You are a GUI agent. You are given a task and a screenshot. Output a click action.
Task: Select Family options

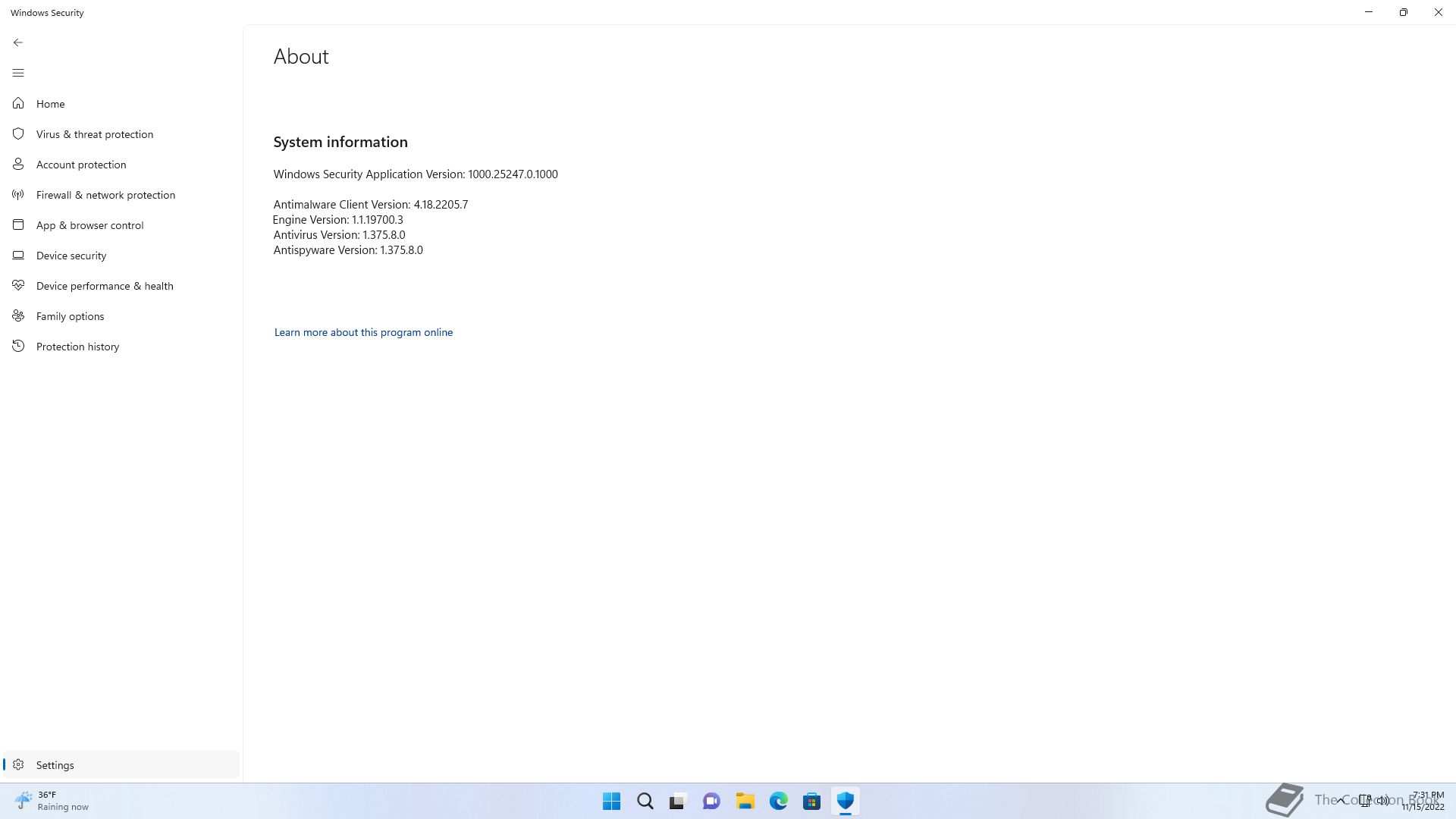click(x=121, y=316)
